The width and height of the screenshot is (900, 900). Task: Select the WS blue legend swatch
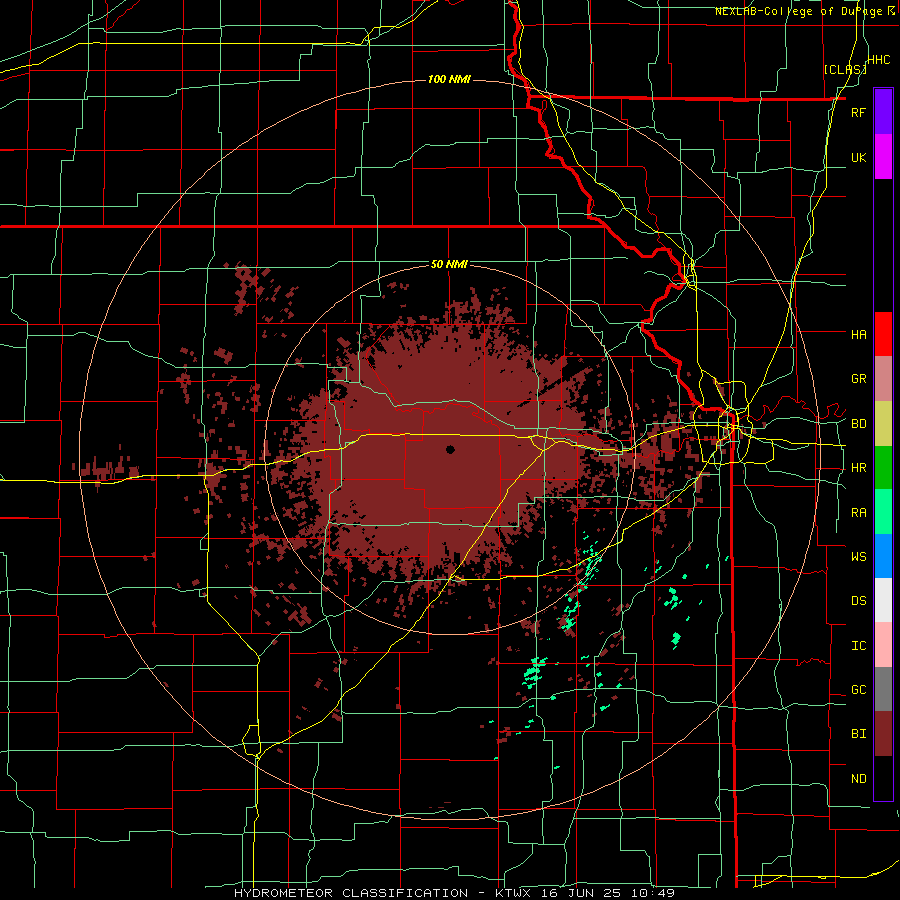click(883, 556)
